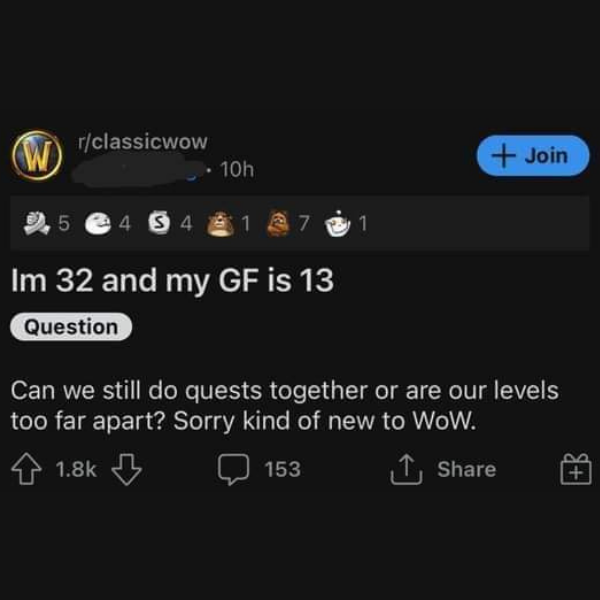Select the silver S award icon
This screenshot has width=600, height=600.
159,223
